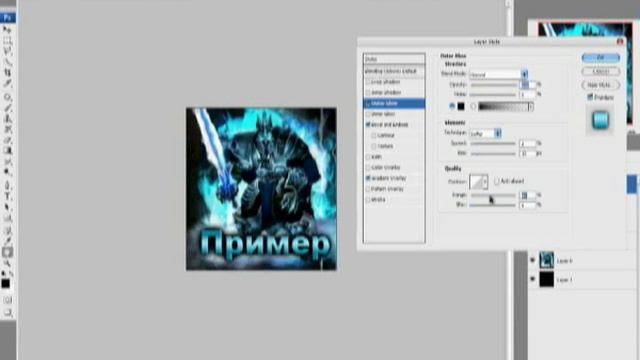Open the Styles section in list
The height and width of the screenshot is (360, 640).
click(394, 59)
